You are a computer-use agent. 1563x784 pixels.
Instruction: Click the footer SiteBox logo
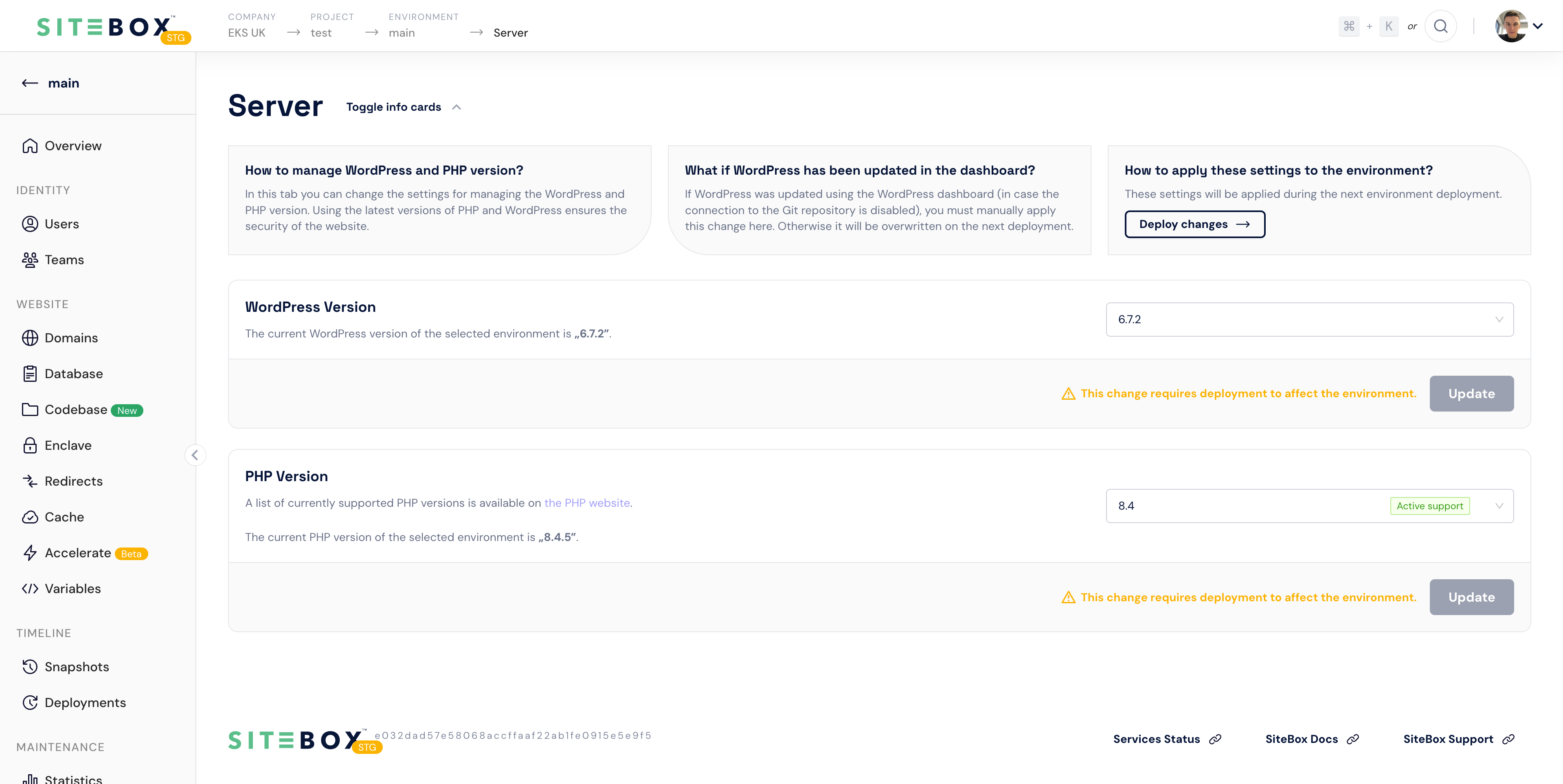(297, 740)
